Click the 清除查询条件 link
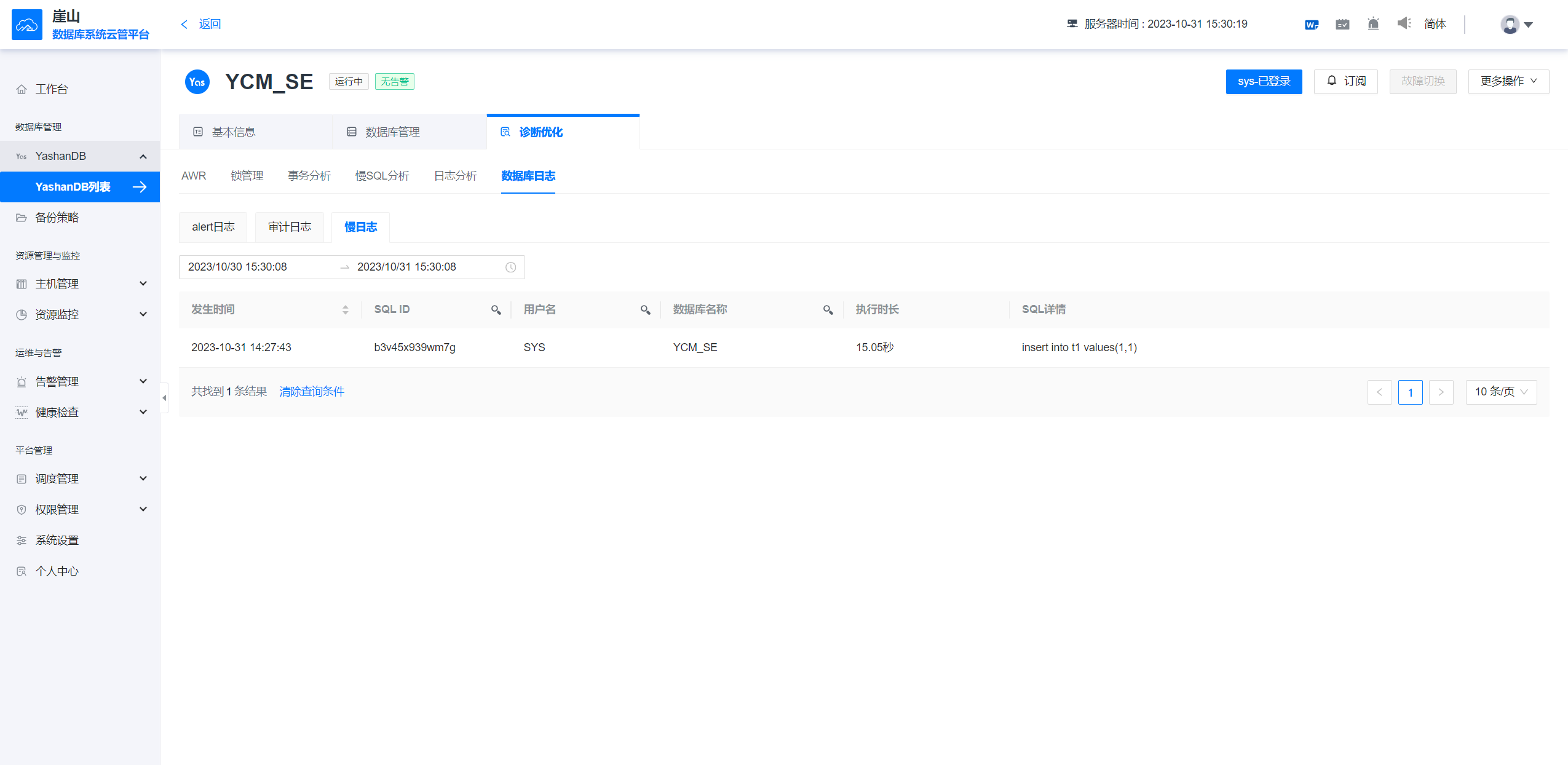This screenshot has height=765, width=1568. 312,392
